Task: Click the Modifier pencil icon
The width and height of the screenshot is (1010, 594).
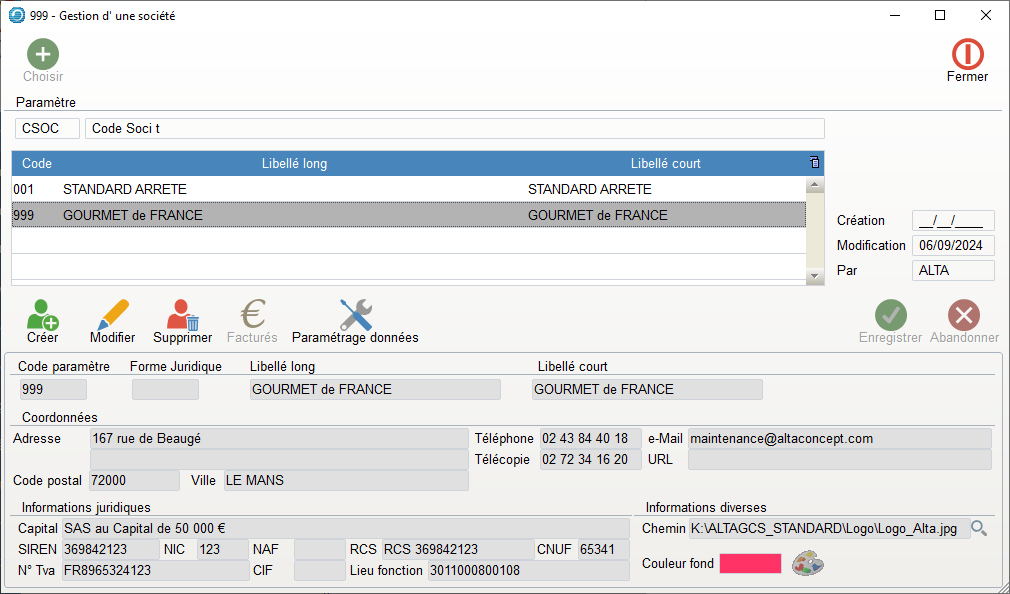Action: coord(112,316)
